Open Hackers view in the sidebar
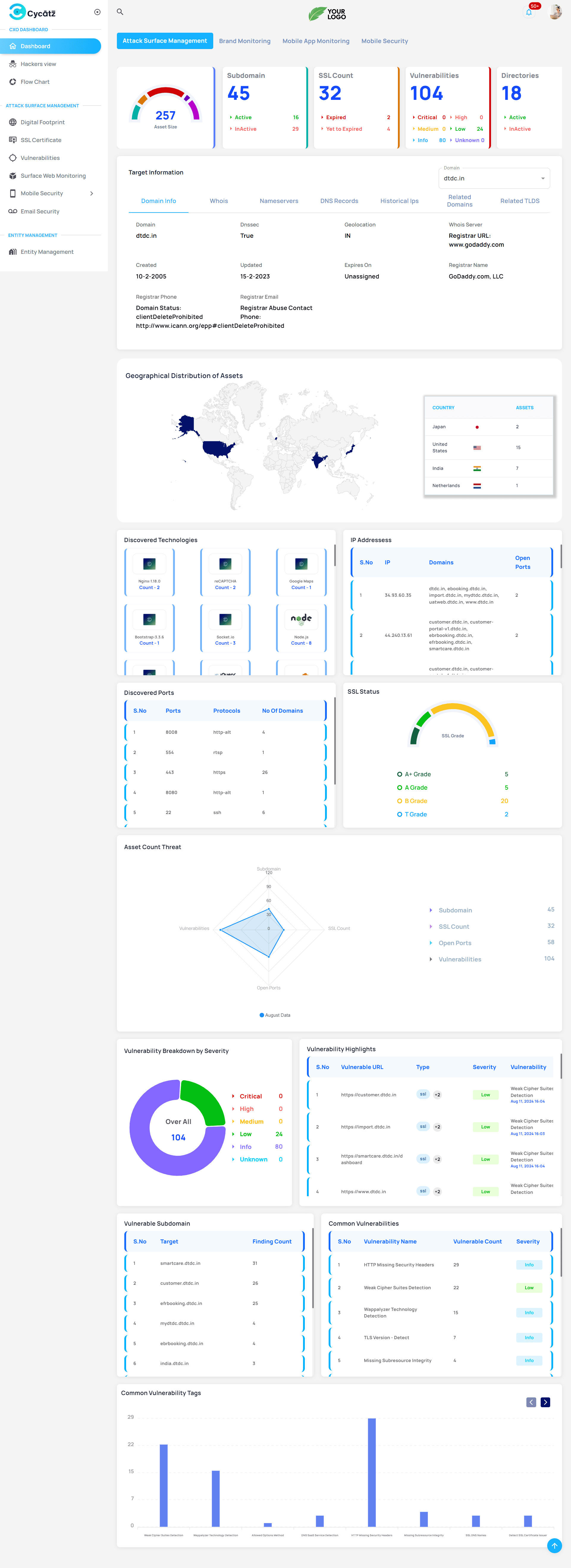 pos(51,64)
